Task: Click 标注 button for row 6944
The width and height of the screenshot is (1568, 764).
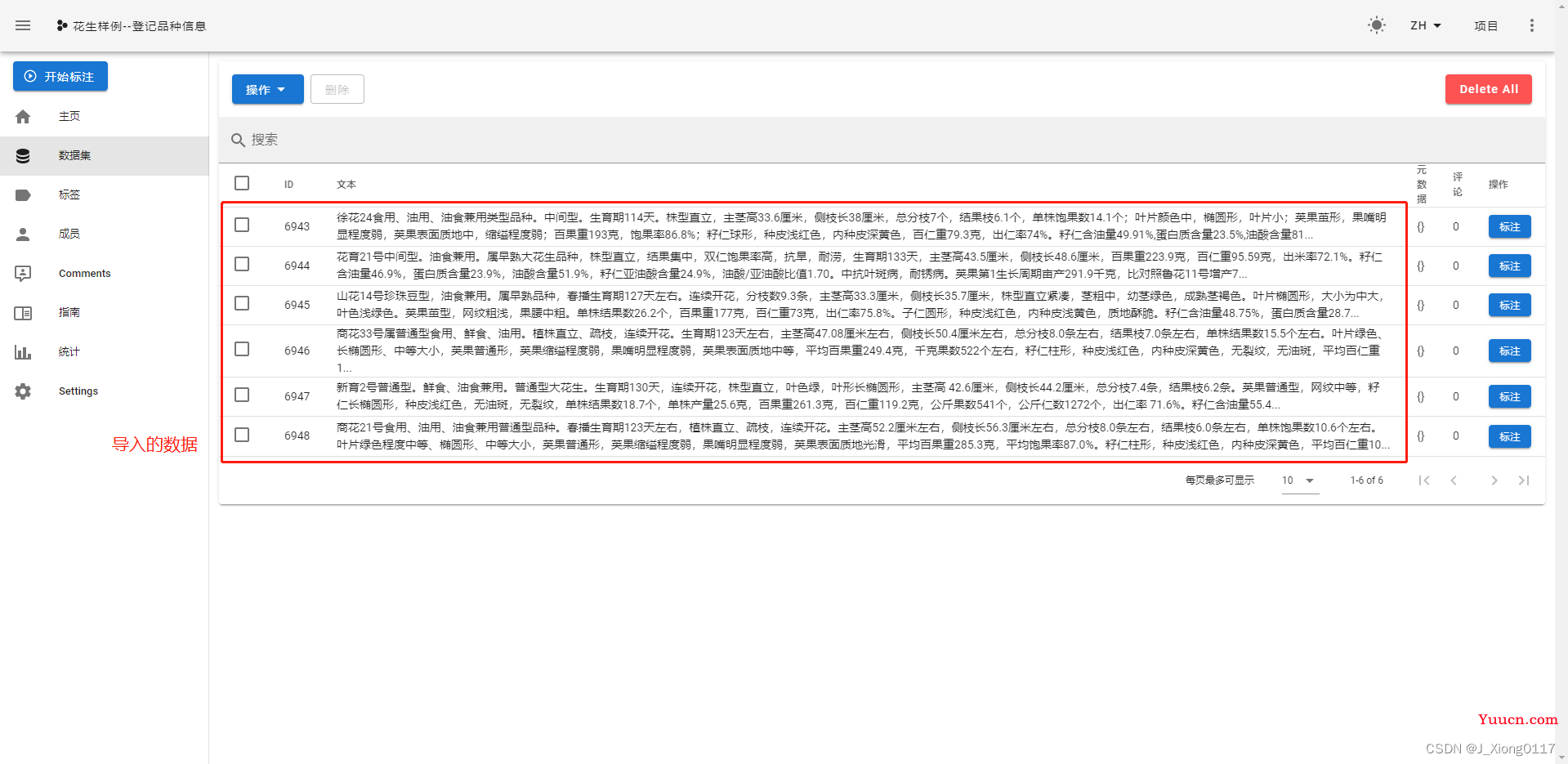Action: (x=1509, y=266)
